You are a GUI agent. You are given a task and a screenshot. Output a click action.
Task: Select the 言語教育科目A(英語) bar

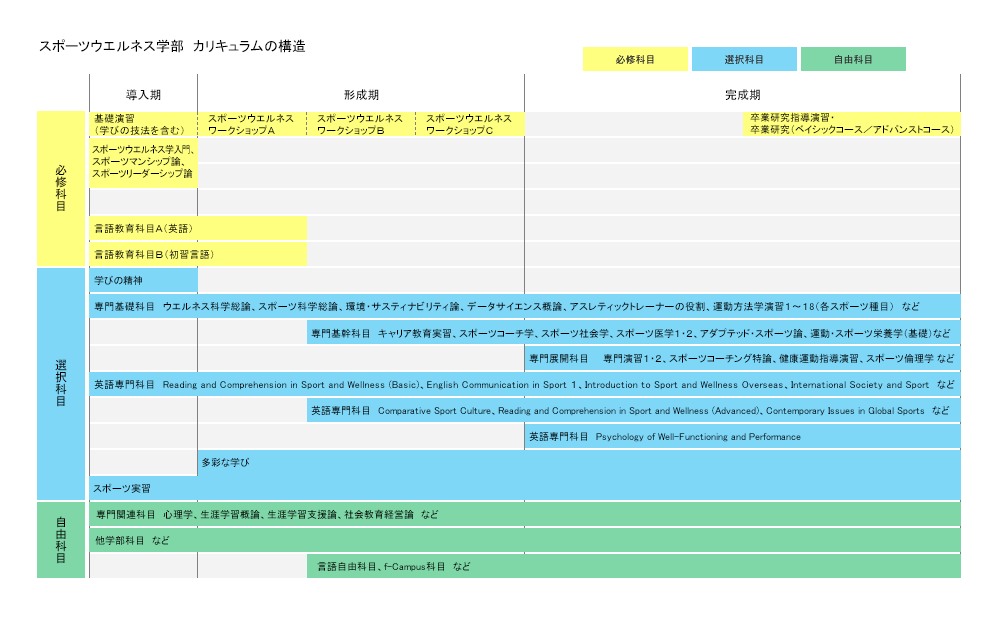[198, 228]
